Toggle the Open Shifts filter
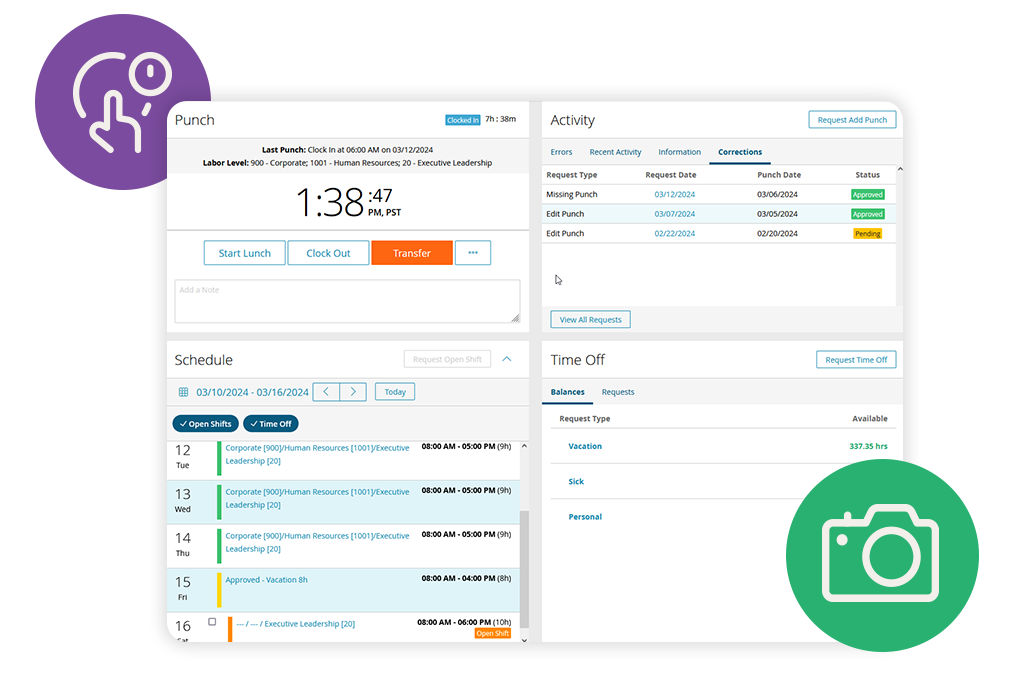The width and height of the screenshot is (1020, 680). tap(205, 424)
